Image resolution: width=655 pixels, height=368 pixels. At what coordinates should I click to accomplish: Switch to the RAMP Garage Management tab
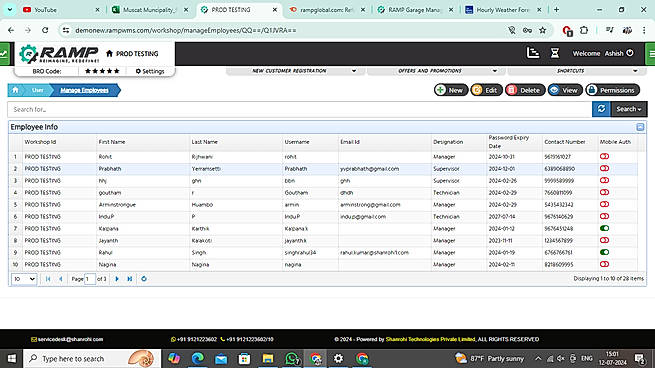tap(416, 10)
